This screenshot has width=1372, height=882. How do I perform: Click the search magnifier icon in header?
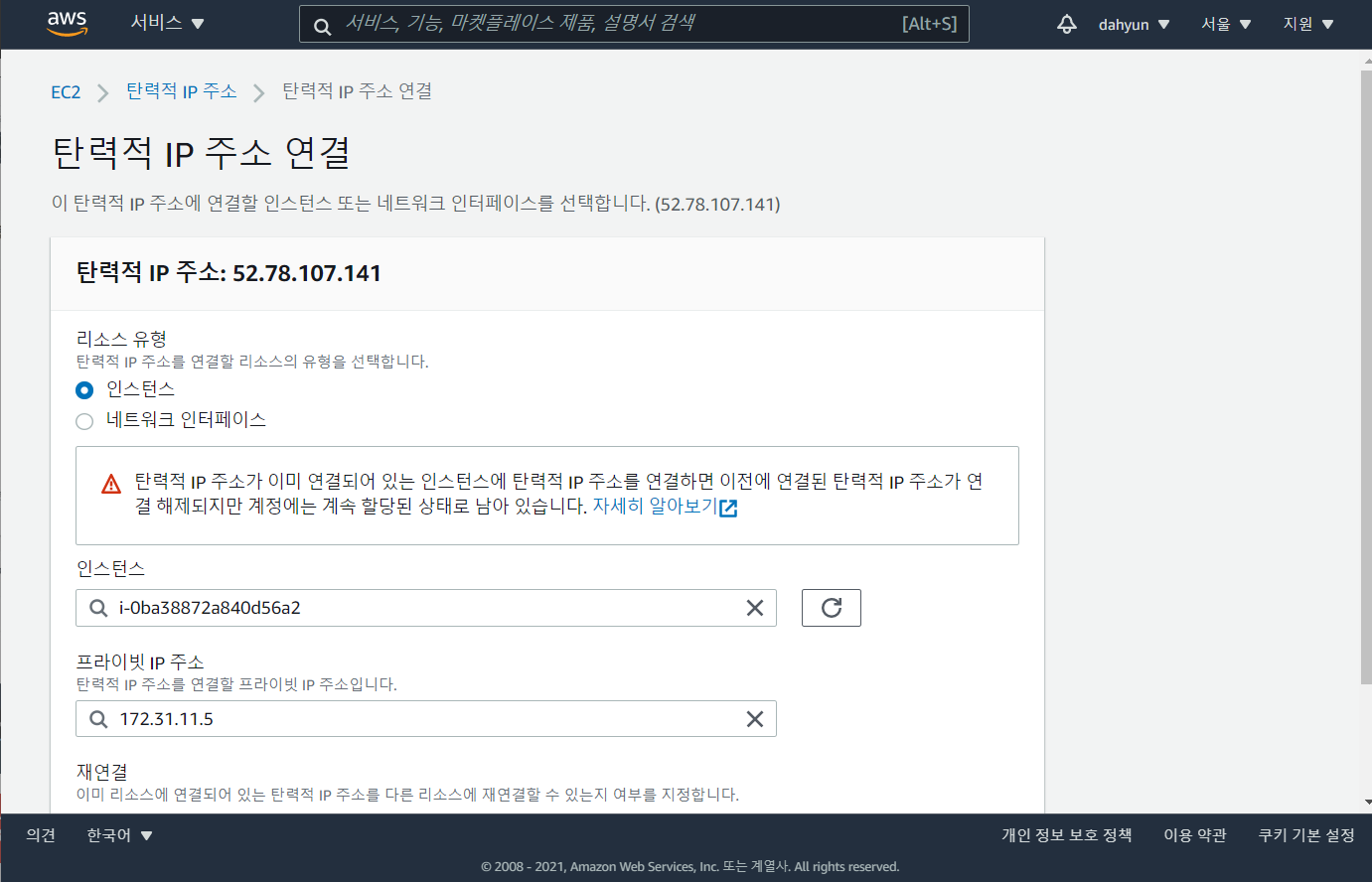pos(323,27)
